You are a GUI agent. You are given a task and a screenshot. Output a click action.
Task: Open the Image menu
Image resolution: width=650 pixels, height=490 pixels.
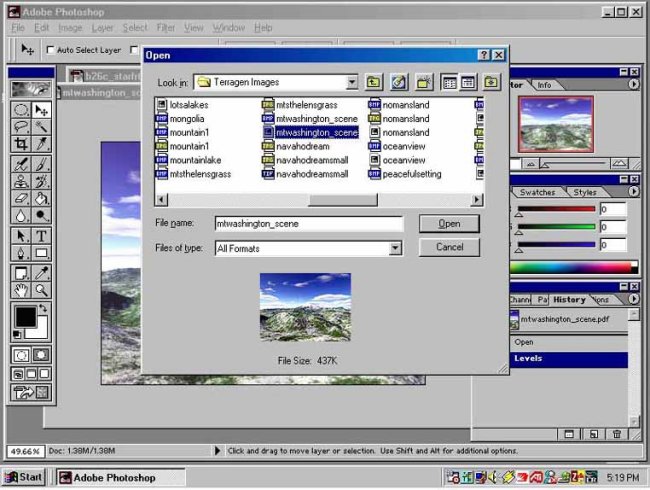70,28
